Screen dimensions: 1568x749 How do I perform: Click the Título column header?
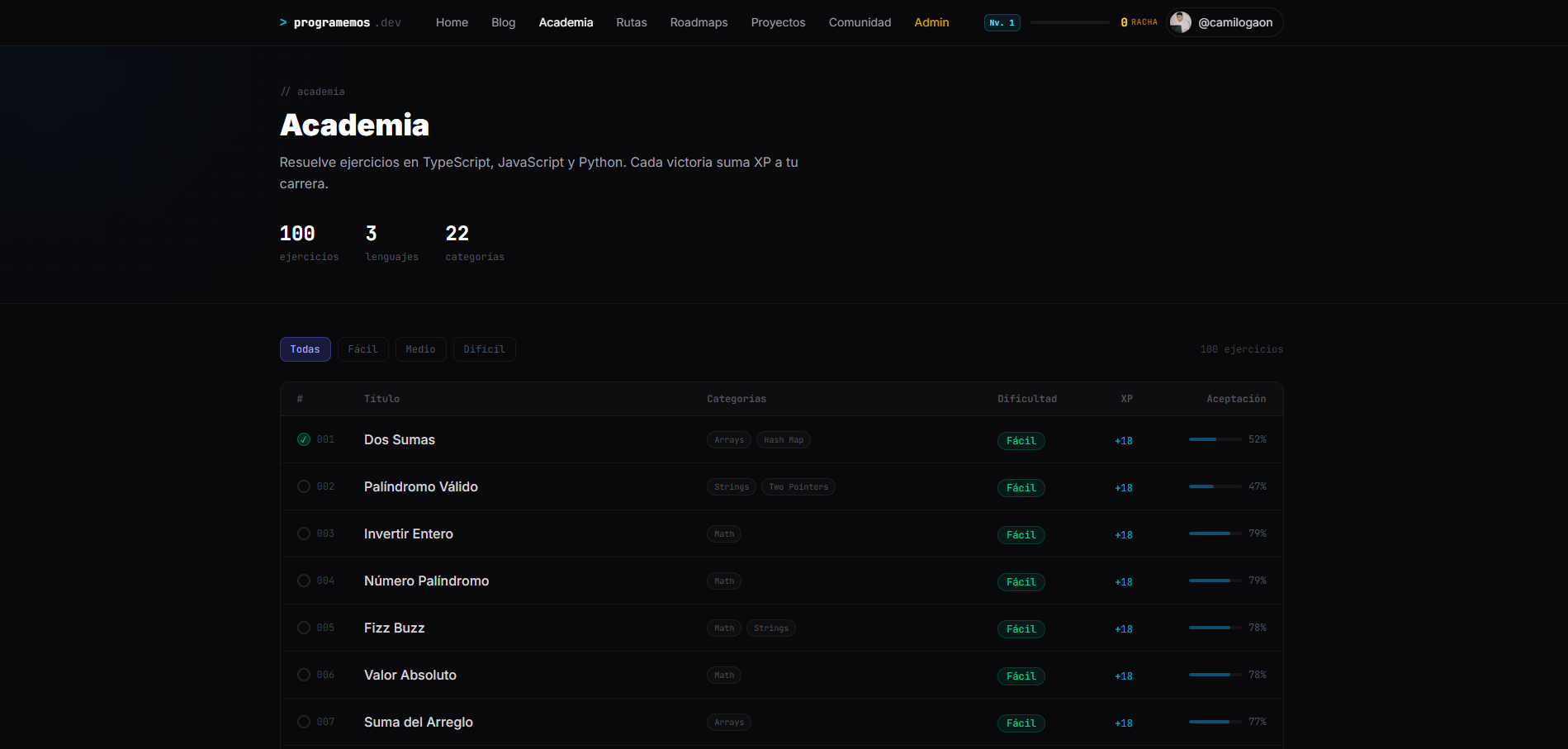click(x=381, y=399)
